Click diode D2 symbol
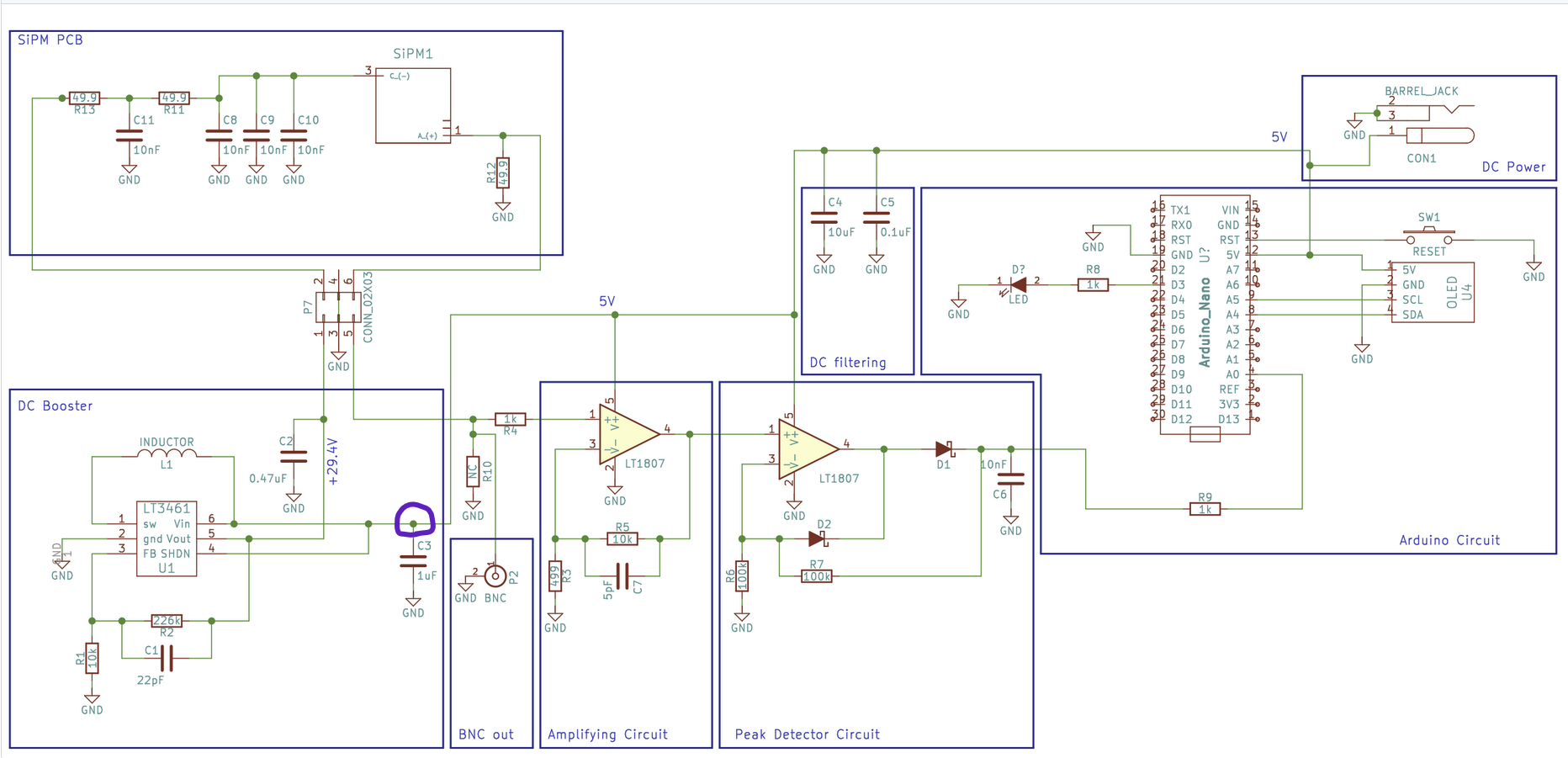 click(817, 538)
